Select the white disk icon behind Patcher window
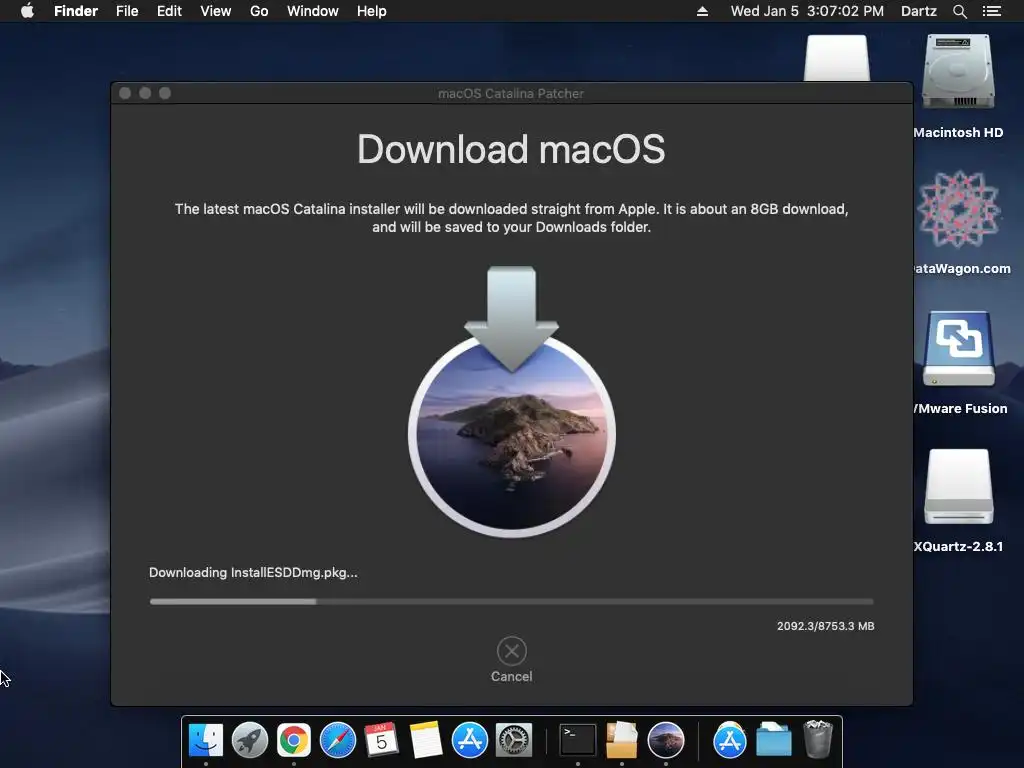Screen dimensions: 1024x768 tap(837, 58)
